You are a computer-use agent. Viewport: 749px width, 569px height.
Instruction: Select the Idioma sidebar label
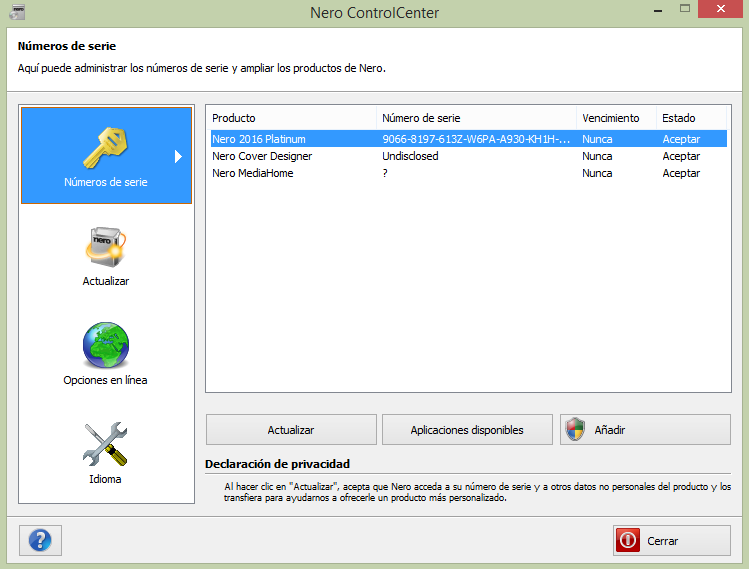[x=105, y=479]
